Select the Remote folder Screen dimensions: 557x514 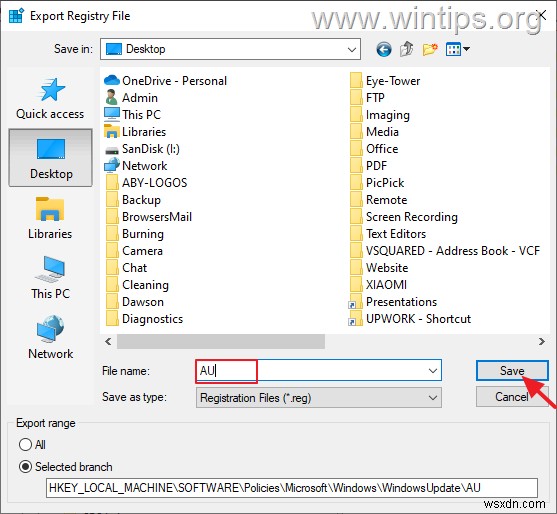[x=379, y=200]
